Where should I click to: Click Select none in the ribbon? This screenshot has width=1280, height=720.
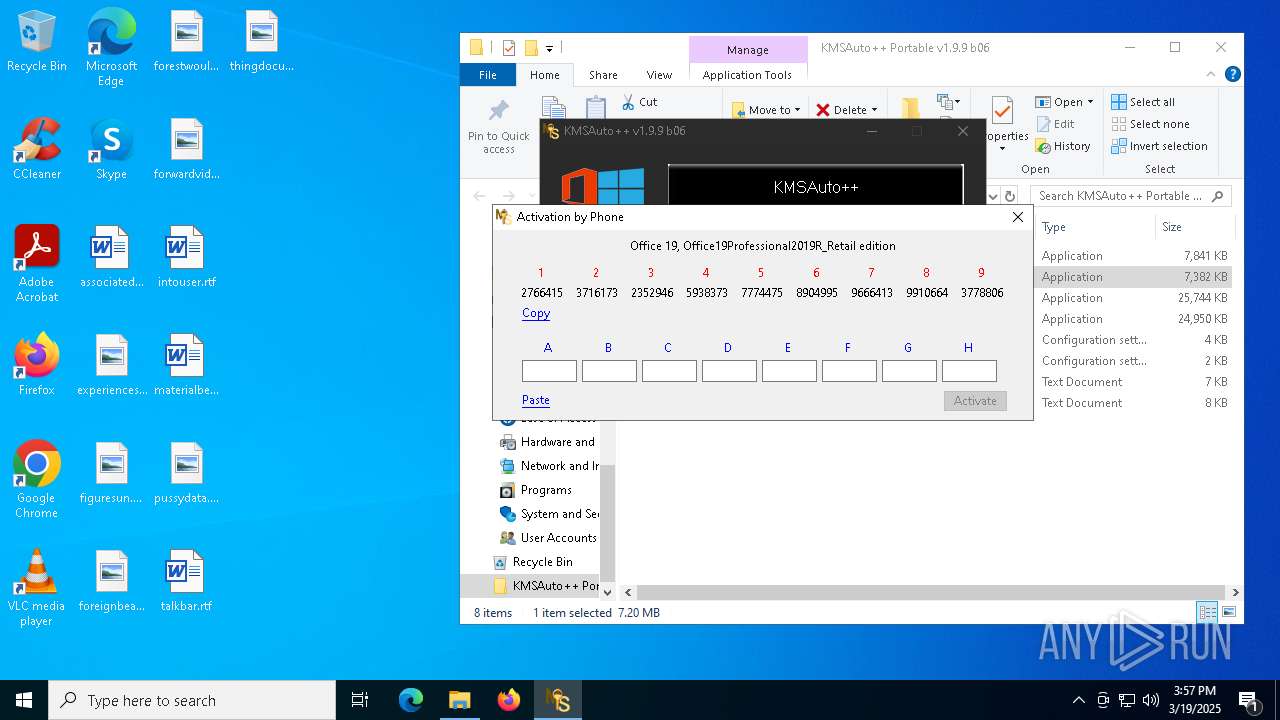(x=1150, y=124)
